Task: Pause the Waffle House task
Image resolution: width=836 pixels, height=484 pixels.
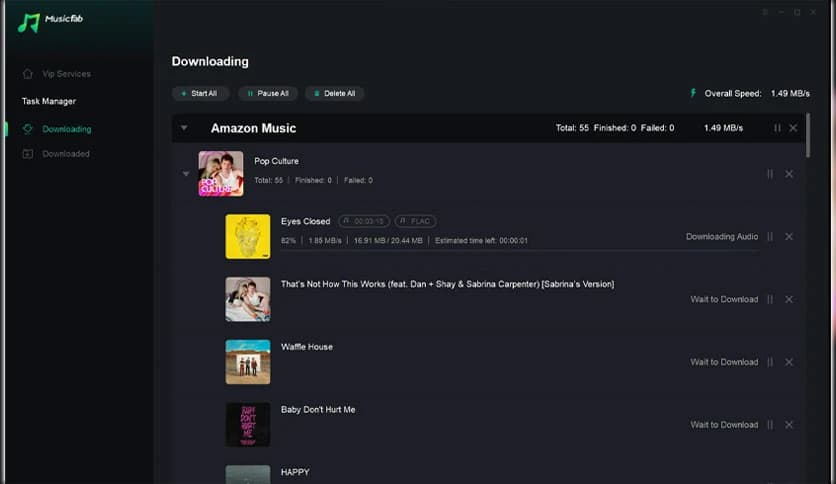Action: pyautogui.click(x=770, y=362)
